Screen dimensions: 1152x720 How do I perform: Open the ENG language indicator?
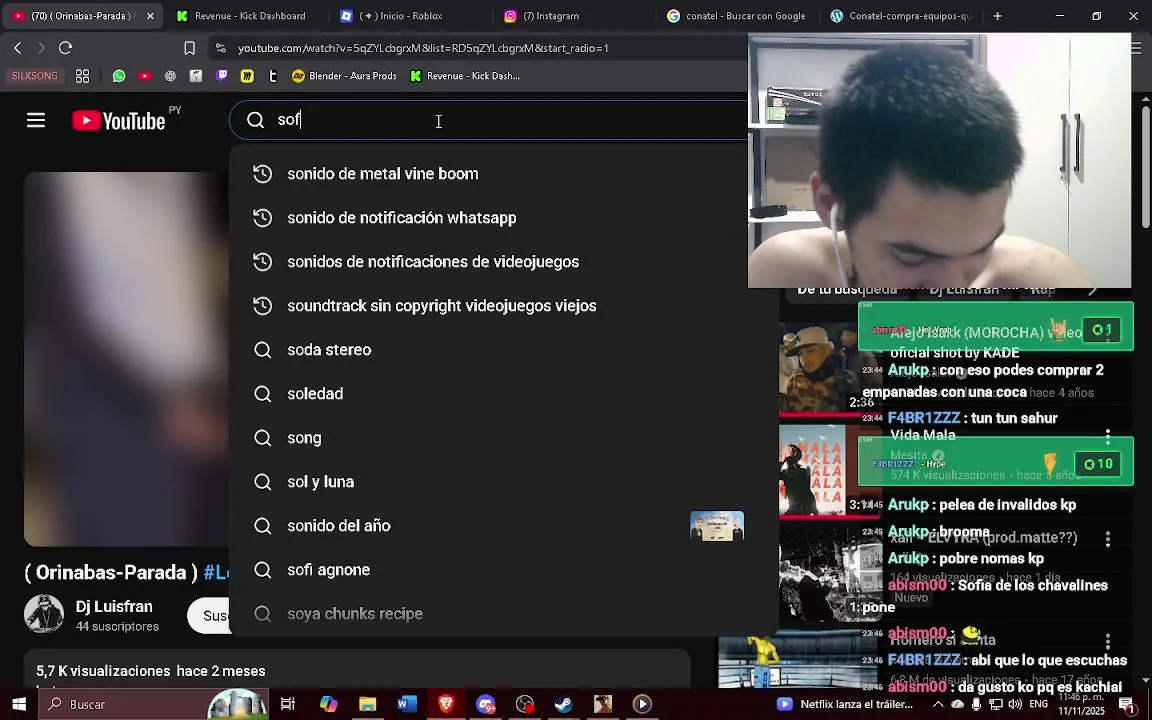tap(1039, 704)
